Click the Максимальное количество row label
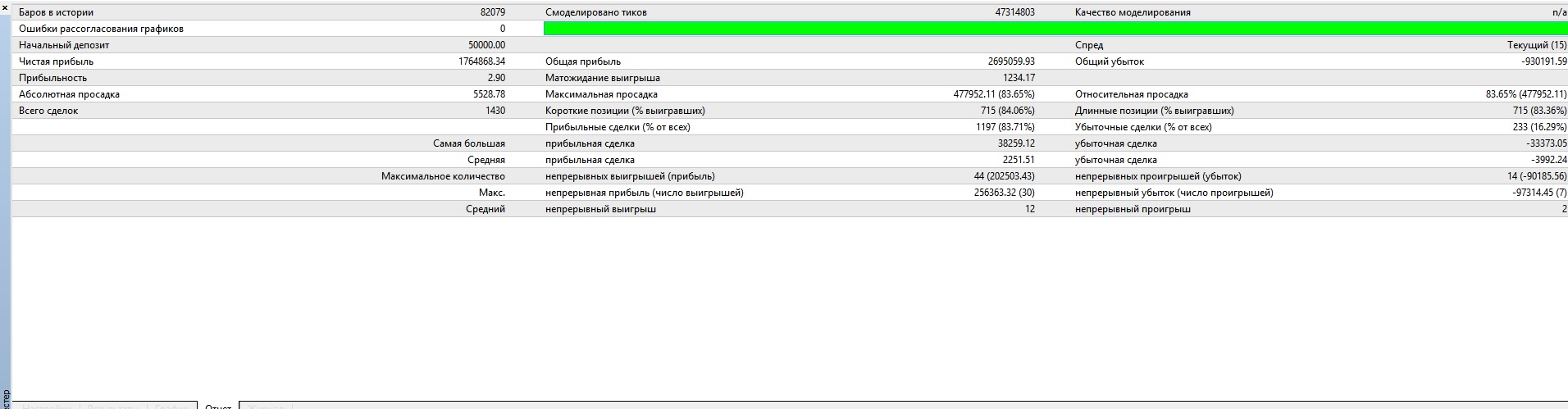1568x409 pixels. (x=443, y=176)
